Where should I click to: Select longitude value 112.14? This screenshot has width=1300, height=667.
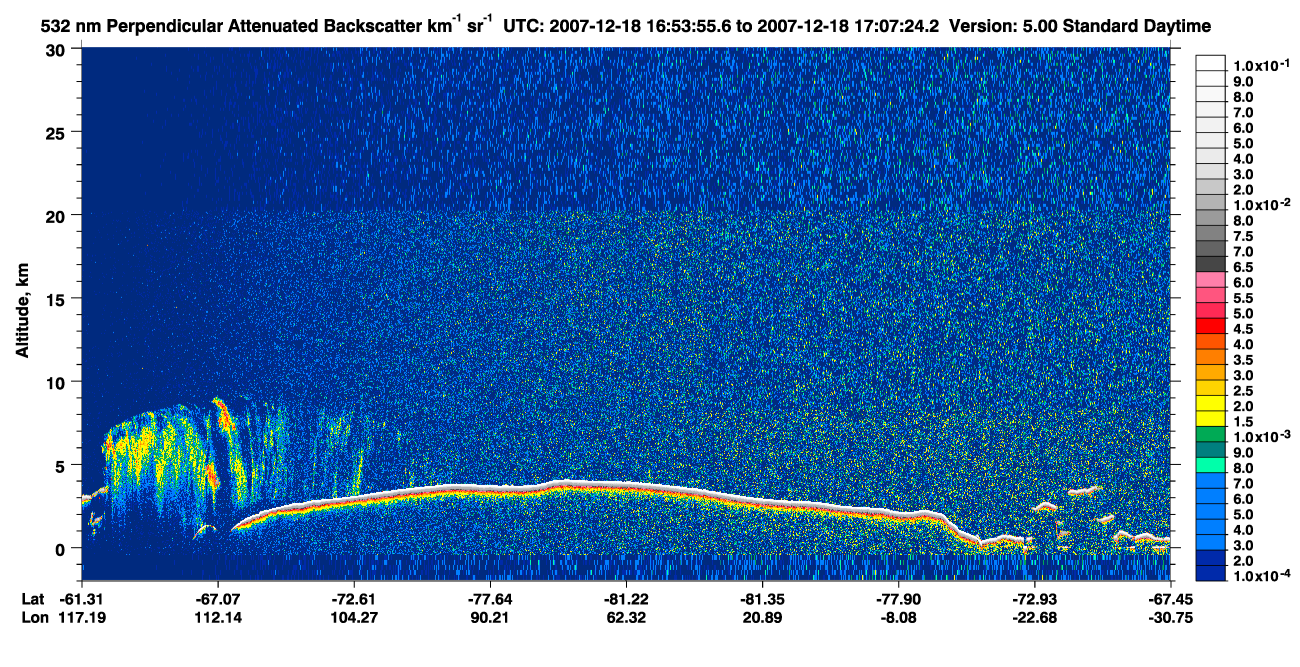click(x=218, y=617)
